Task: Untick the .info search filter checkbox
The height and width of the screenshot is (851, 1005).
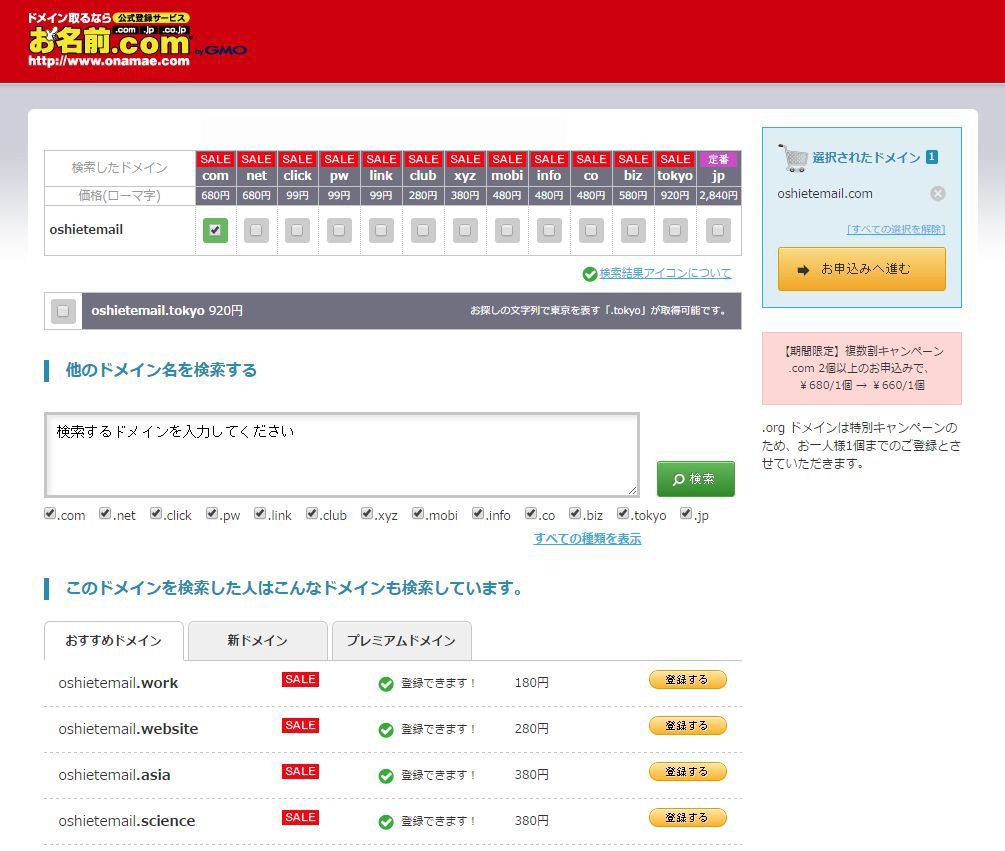Action: pos(478,513)
